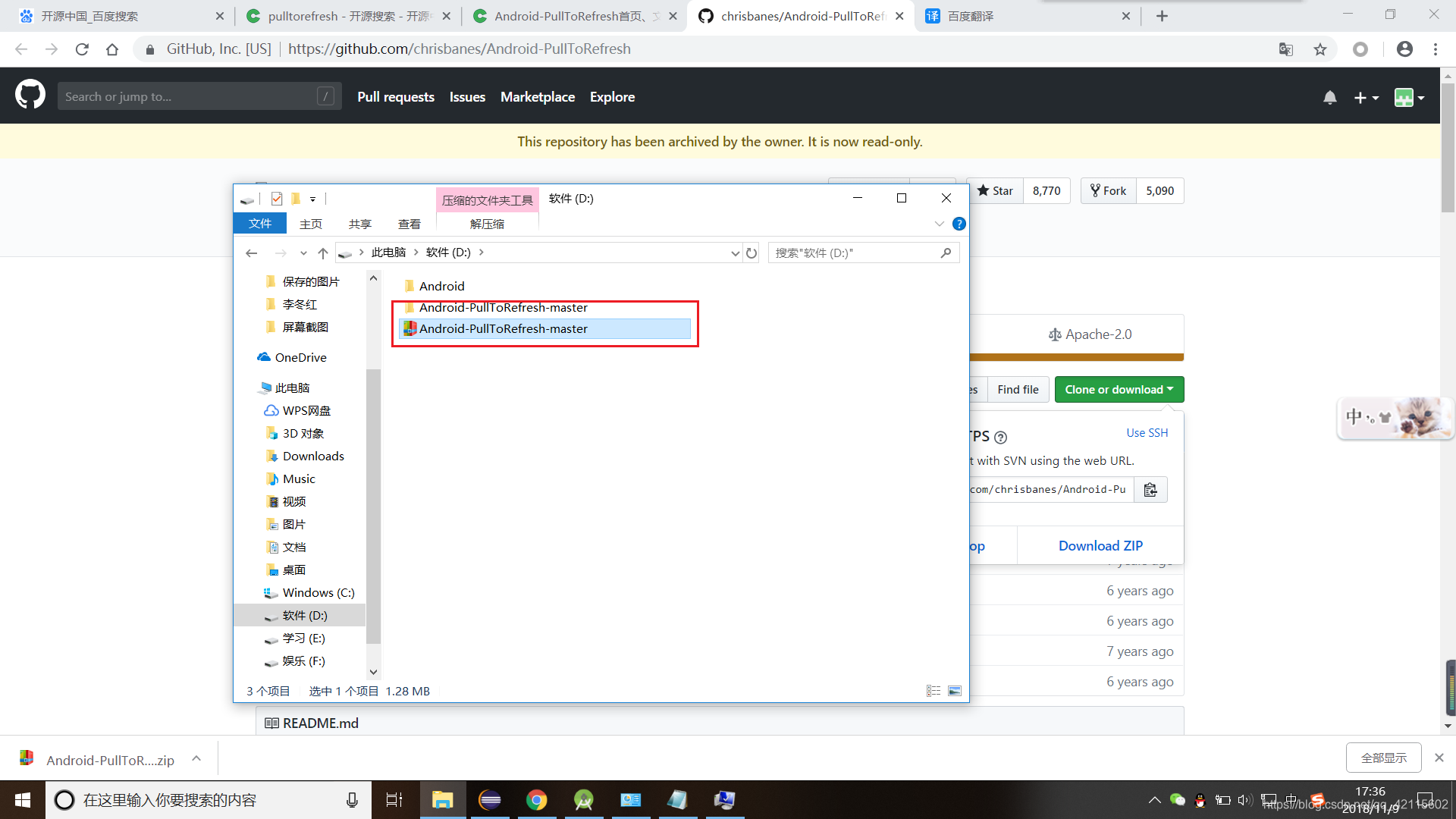The height and width of the screenshot is (819, 1456).
Task: Click the browser home button
Action: 112,49
